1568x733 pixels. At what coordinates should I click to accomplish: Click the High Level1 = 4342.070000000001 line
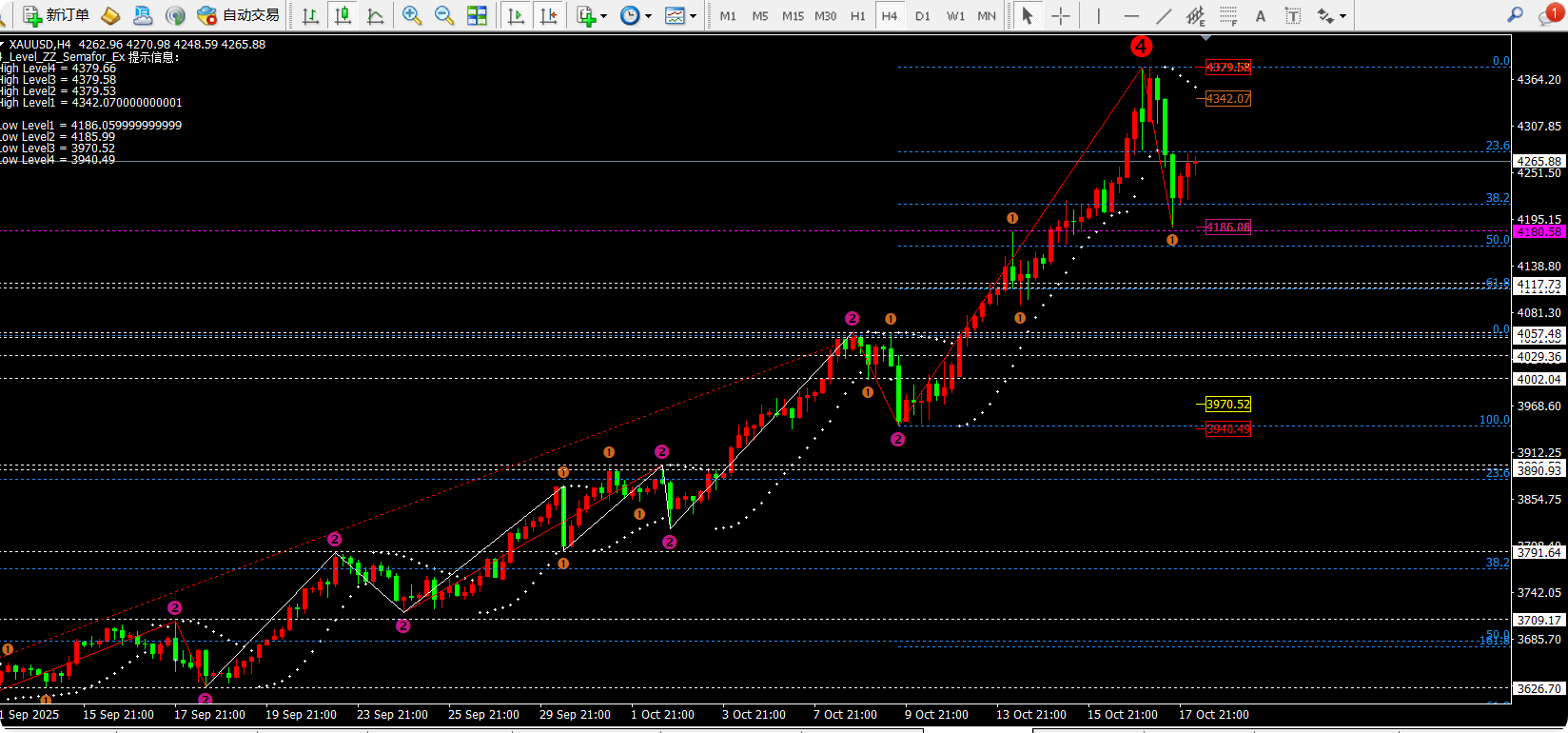pos(91,103)
